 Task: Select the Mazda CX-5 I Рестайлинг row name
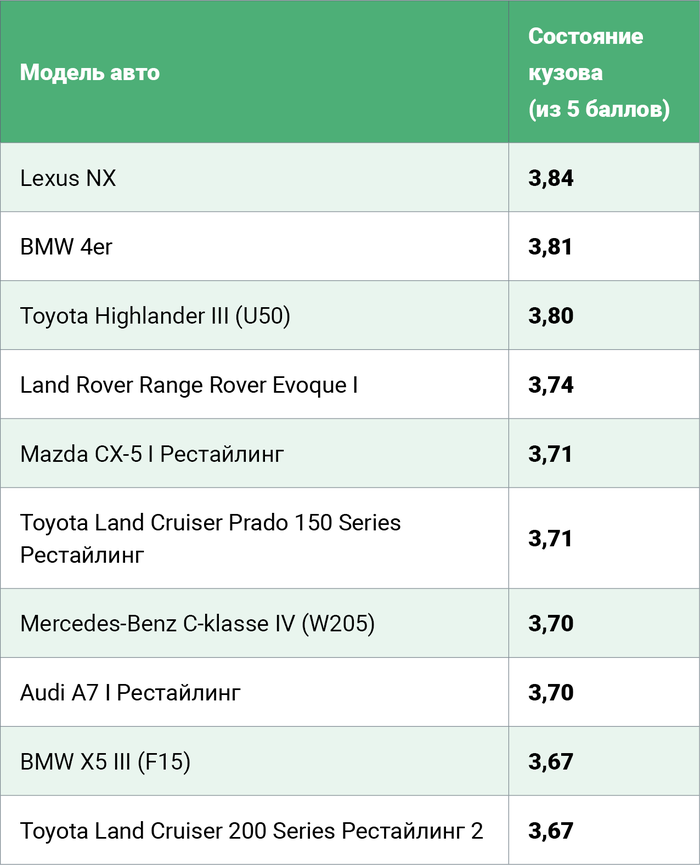(x=152, y=453)
